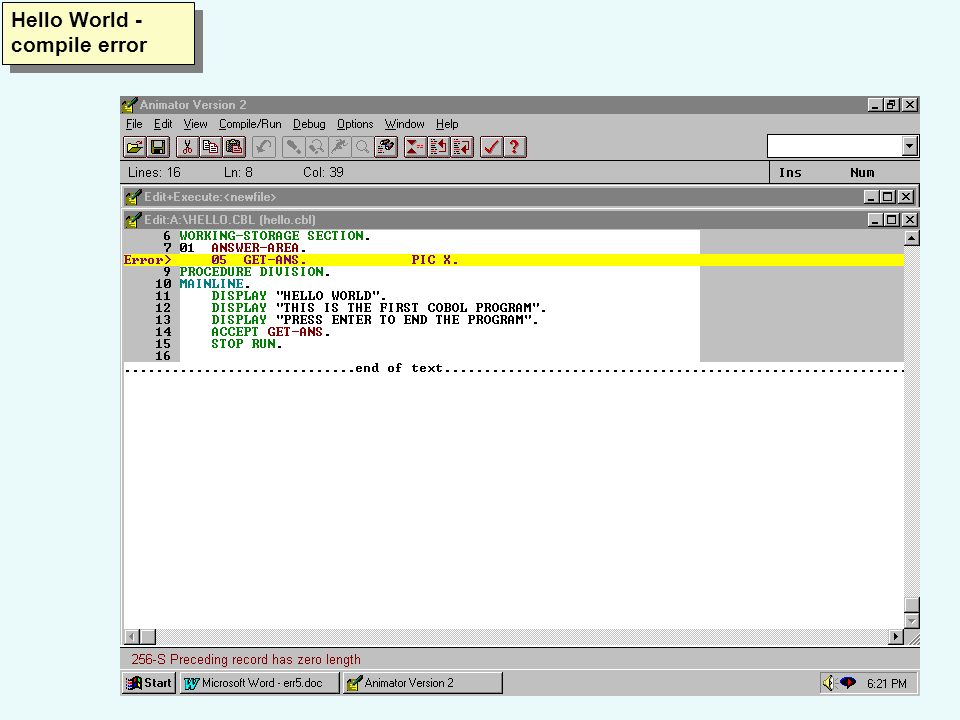Click DISPLAY "HELLO WORLD" line 11
Image resolution: width=960 pixels, height=720 pixels.
(299, 296)
